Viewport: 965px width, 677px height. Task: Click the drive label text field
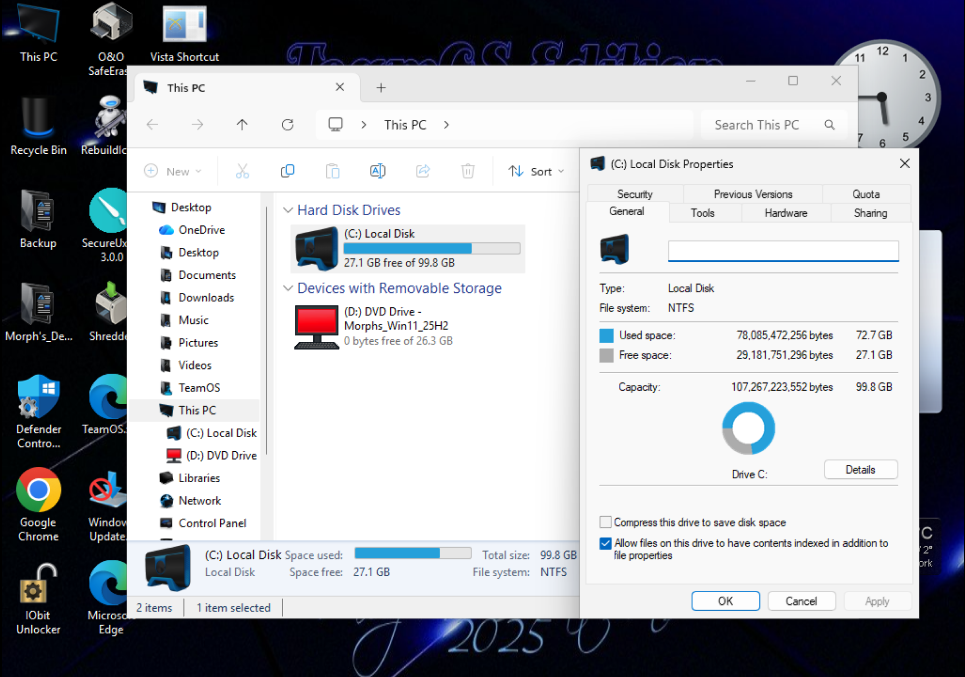782,251
